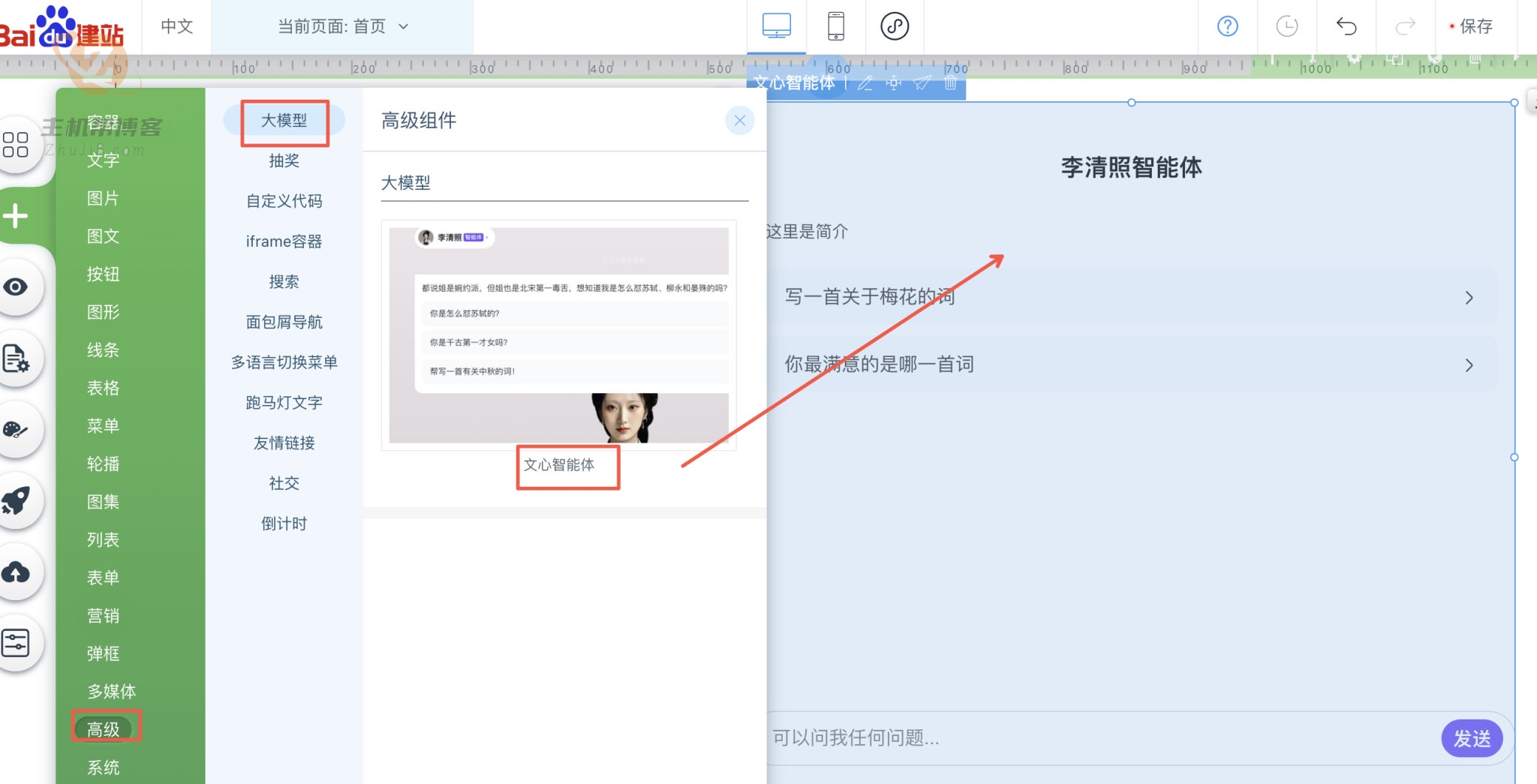Open the 多媒体 component menu
This screenshot has width=1537, height=784.
pos(111,691)
